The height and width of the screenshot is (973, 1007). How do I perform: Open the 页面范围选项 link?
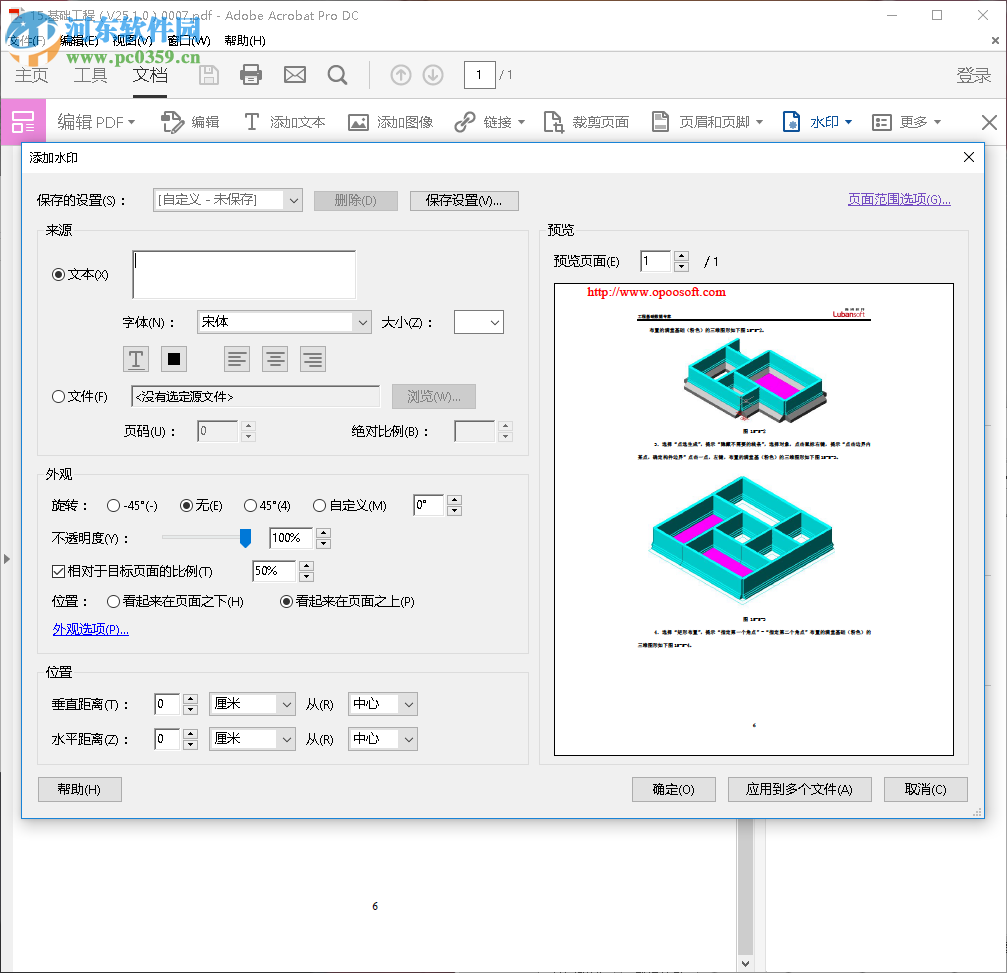point(898,198)
